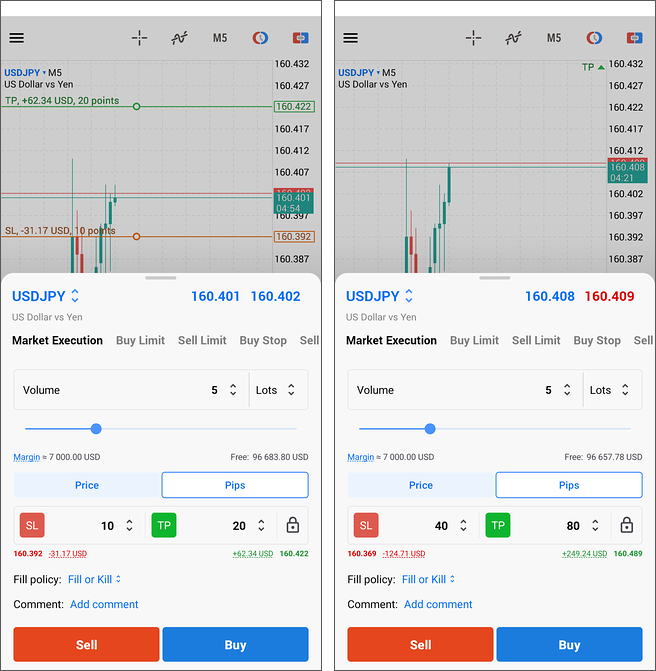Image resolution: width=656 pixels, height=671 pixels.
Task: Open Fill or Kill policy dropdown, right panel
Action: pyautogui.click(x=428, y=579)
